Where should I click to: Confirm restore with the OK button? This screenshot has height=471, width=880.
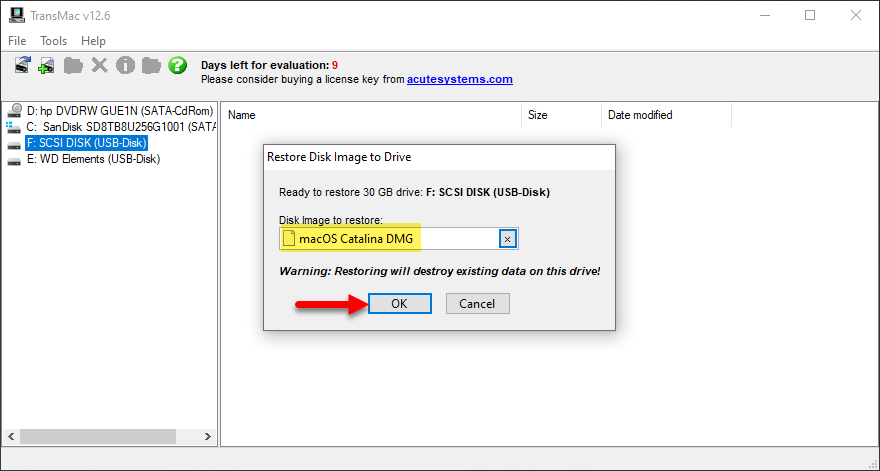(400, 304)
